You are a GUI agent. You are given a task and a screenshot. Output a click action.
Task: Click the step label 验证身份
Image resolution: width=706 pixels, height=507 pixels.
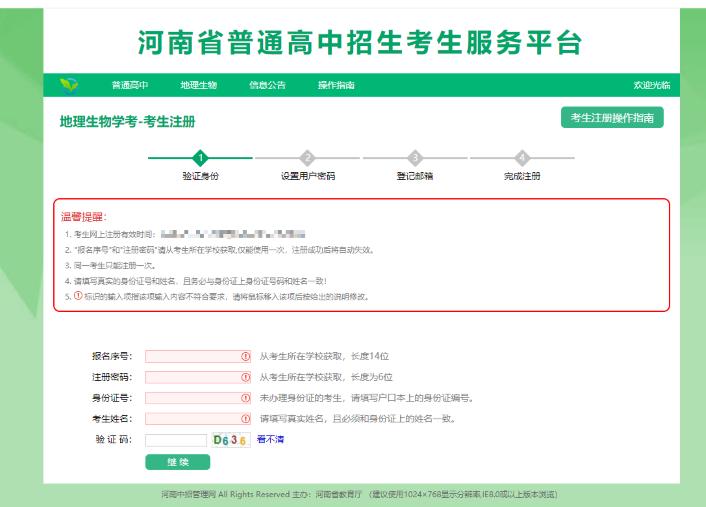tap(200, 176)
